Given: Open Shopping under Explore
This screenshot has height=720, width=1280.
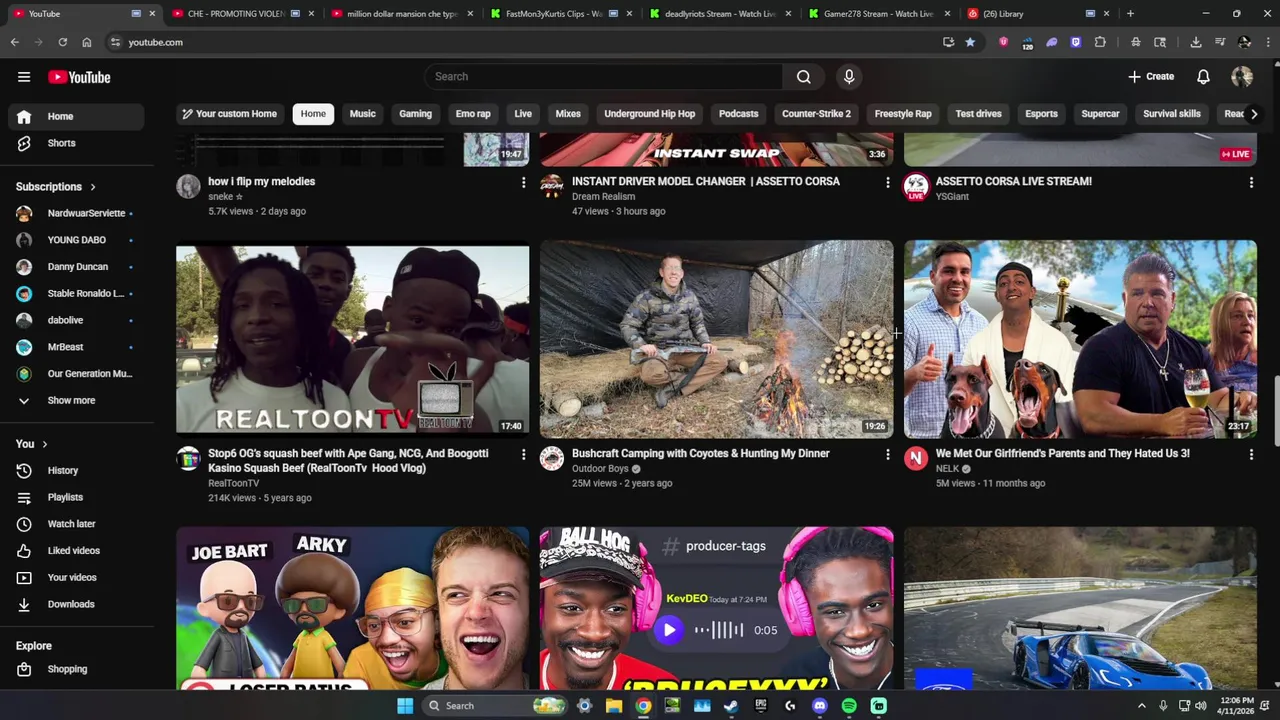Looking at the screenshot, I should coord(76,669).
